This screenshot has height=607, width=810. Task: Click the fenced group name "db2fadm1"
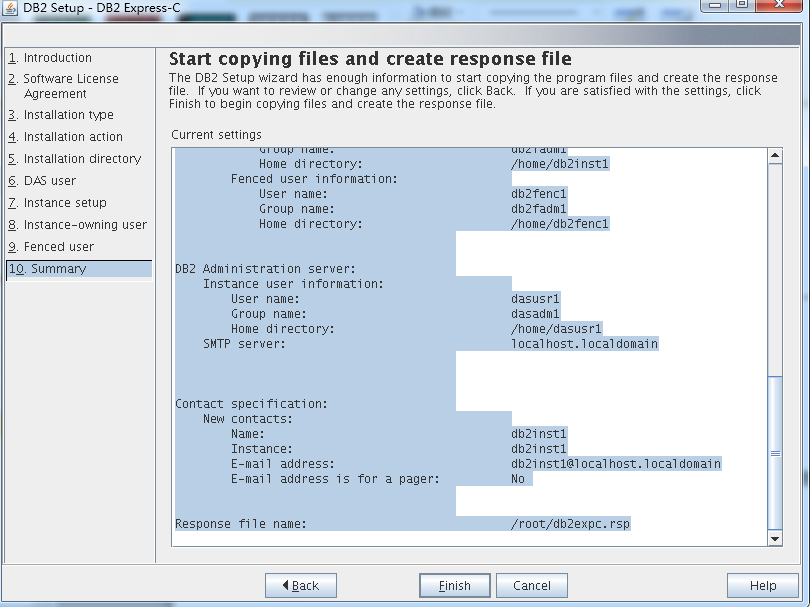pyautogui.click(x=539, y=209)
